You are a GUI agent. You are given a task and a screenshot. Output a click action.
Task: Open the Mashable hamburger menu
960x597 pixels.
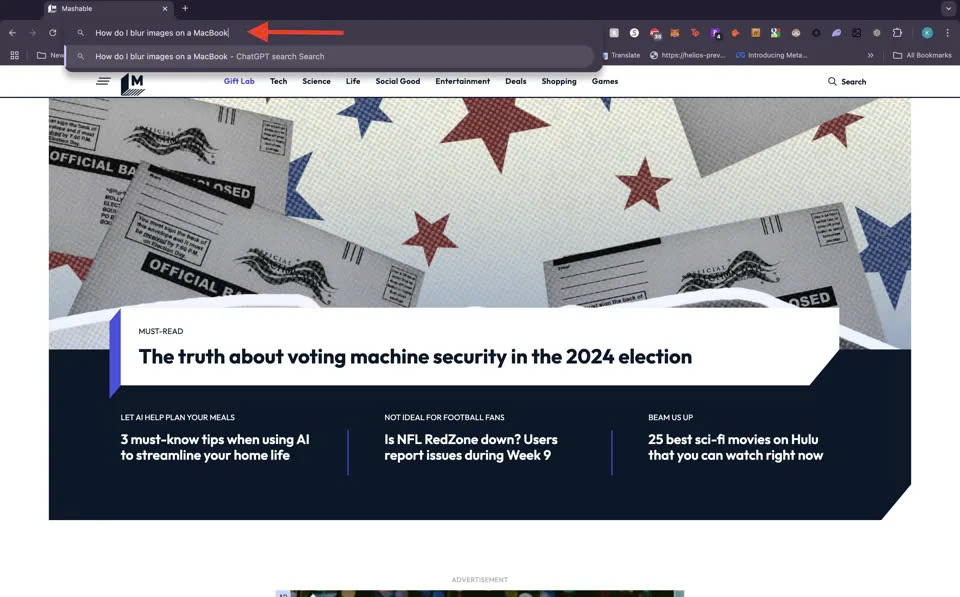pos(103,82)
